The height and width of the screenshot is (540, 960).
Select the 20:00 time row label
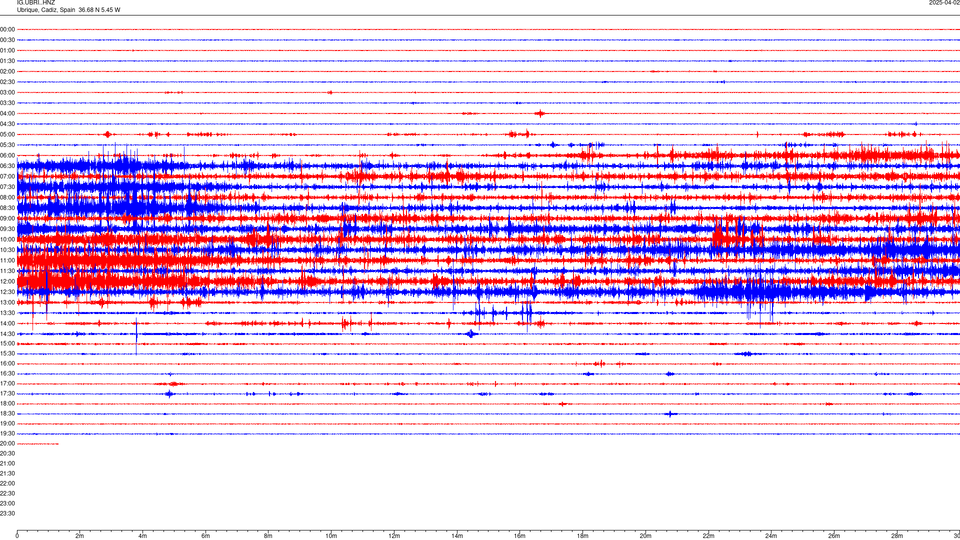tap(7, 443)
